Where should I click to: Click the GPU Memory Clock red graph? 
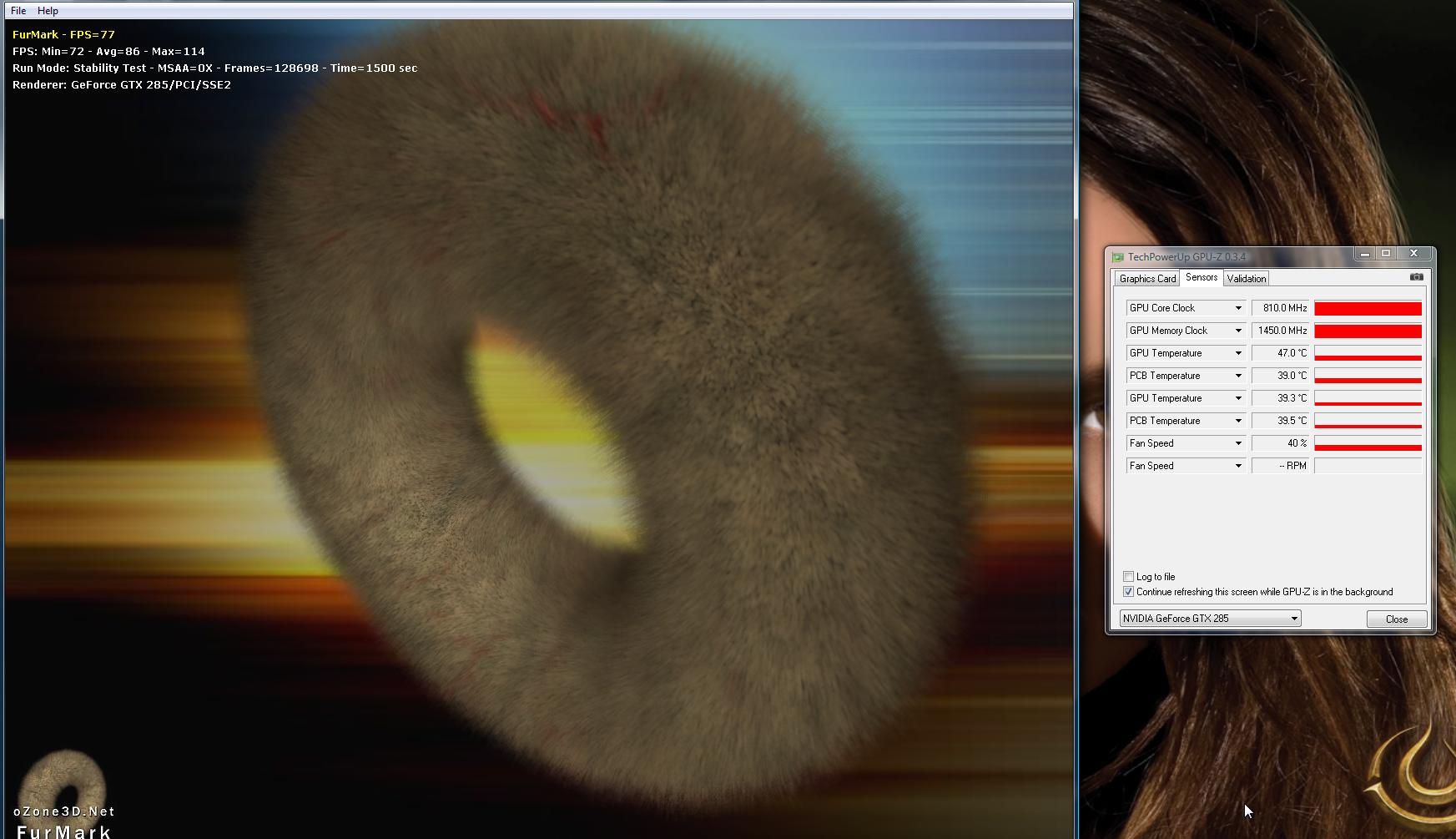click(1368, 331)
